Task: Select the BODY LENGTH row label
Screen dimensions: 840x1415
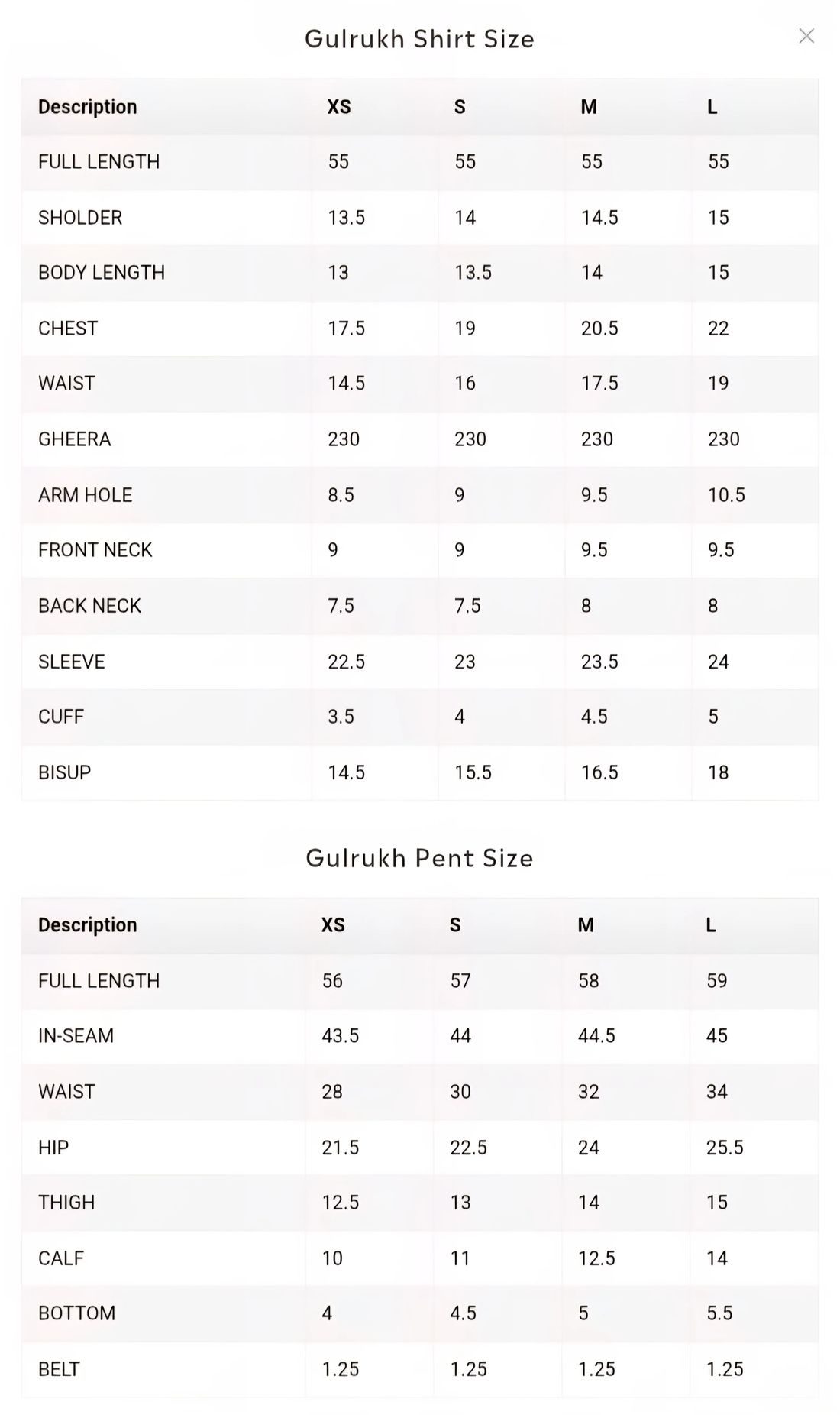Action: pos(102,273)
